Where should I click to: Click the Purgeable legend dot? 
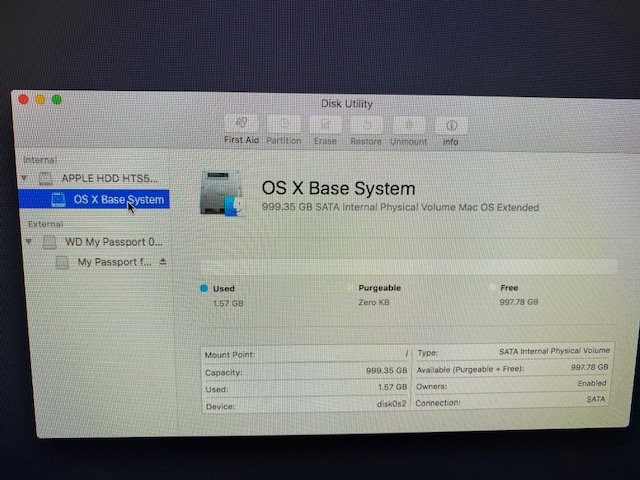tap(350, 288)
